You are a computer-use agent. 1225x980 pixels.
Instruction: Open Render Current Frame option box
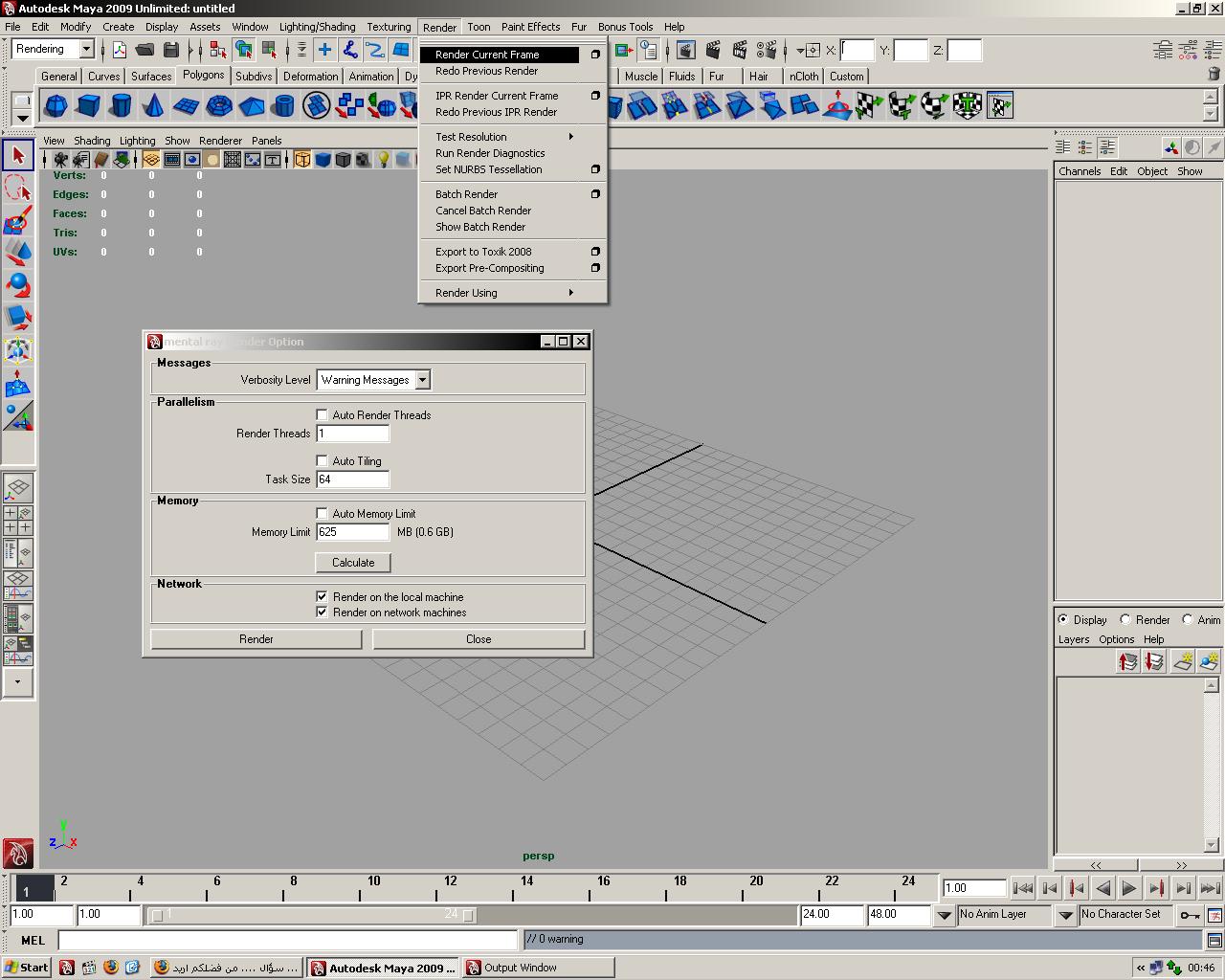[x=595, y=55]
